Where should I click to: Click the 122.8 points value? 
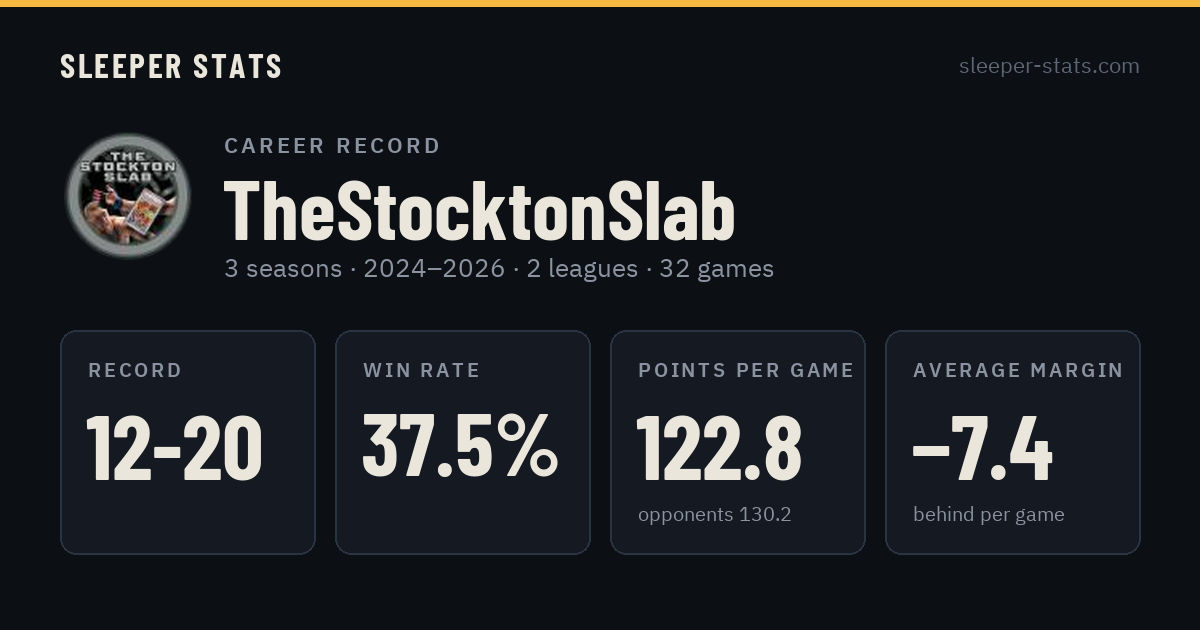(719, 448)
